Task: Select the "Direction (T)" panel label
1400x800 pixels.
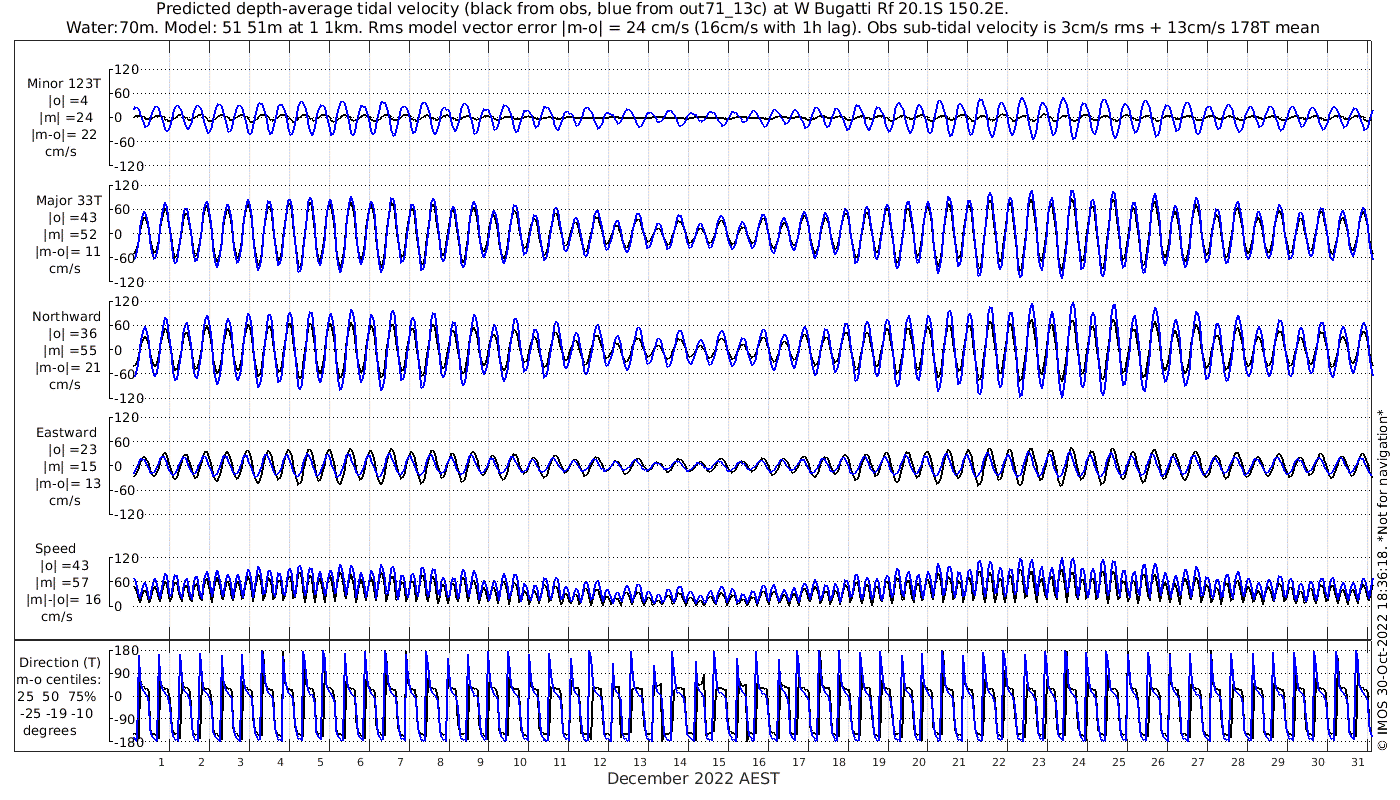Action: point(60,662)
